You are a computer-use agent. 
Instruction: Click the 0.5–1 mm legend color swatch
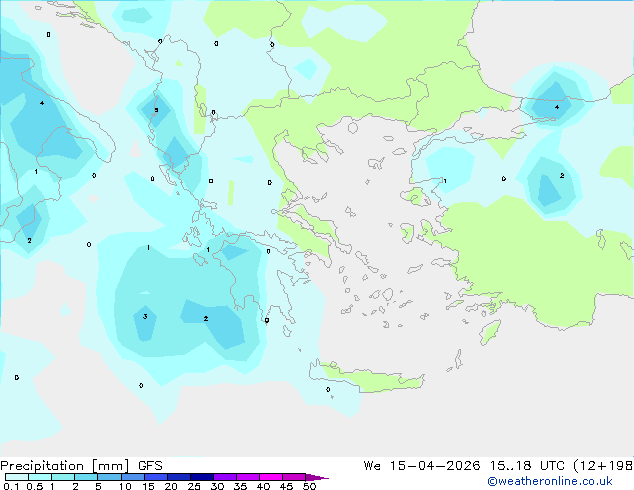click(40, 477)
